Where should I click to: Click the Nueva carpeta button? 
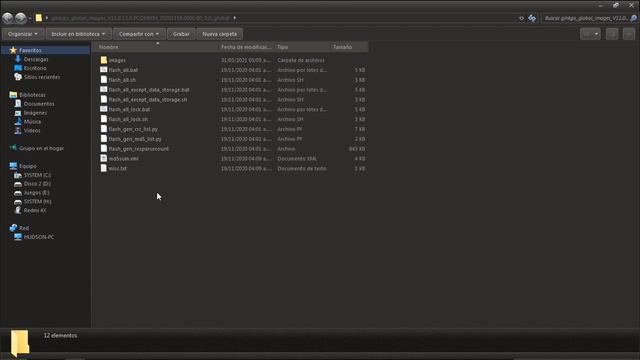coord(219,34)
